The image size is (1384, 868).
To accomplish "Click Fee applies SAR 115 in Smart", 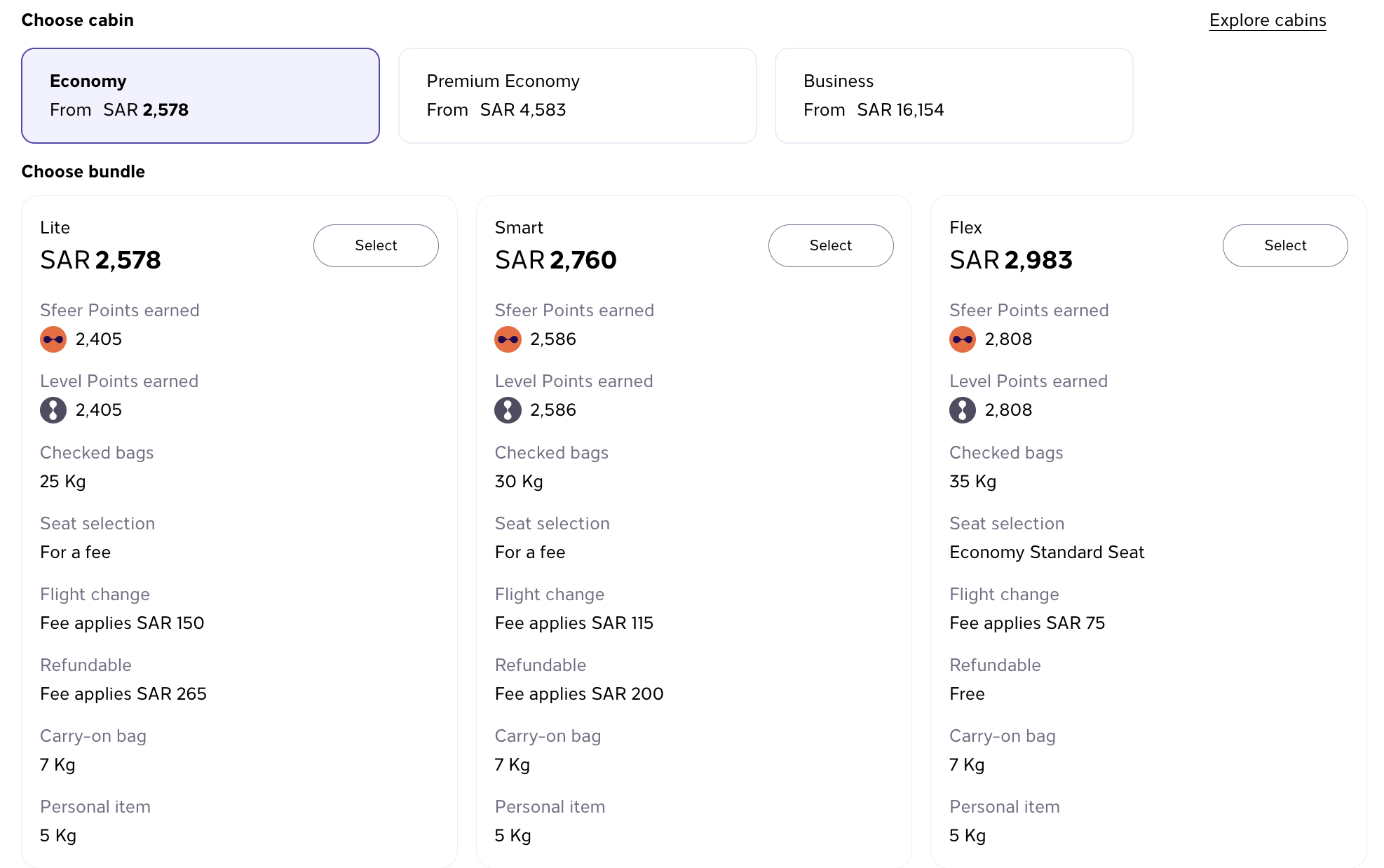I will [x=574, y=623].
